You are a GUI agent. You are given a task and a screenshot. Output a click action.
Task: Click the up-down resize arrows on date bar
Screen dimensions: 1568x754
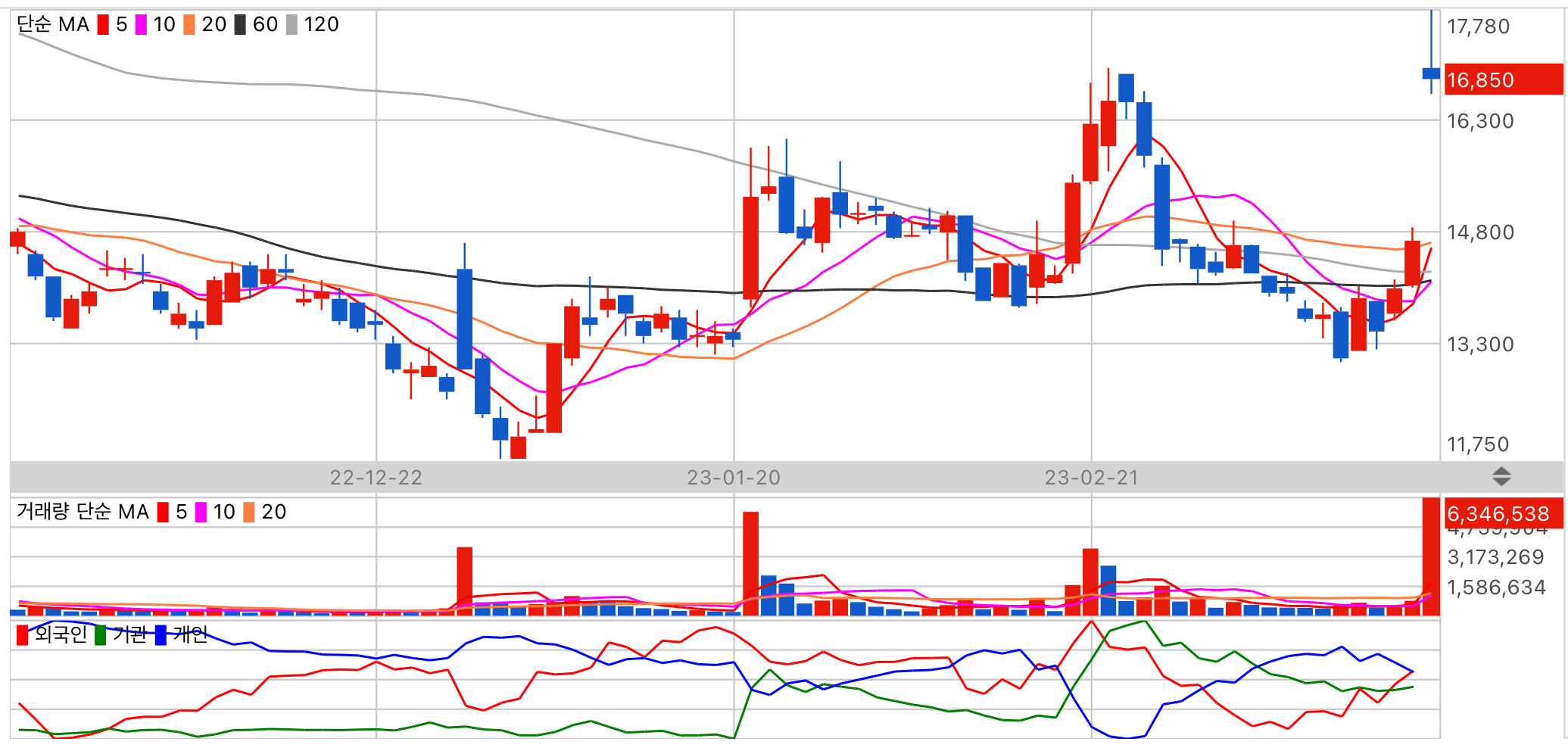point(1501,477)
